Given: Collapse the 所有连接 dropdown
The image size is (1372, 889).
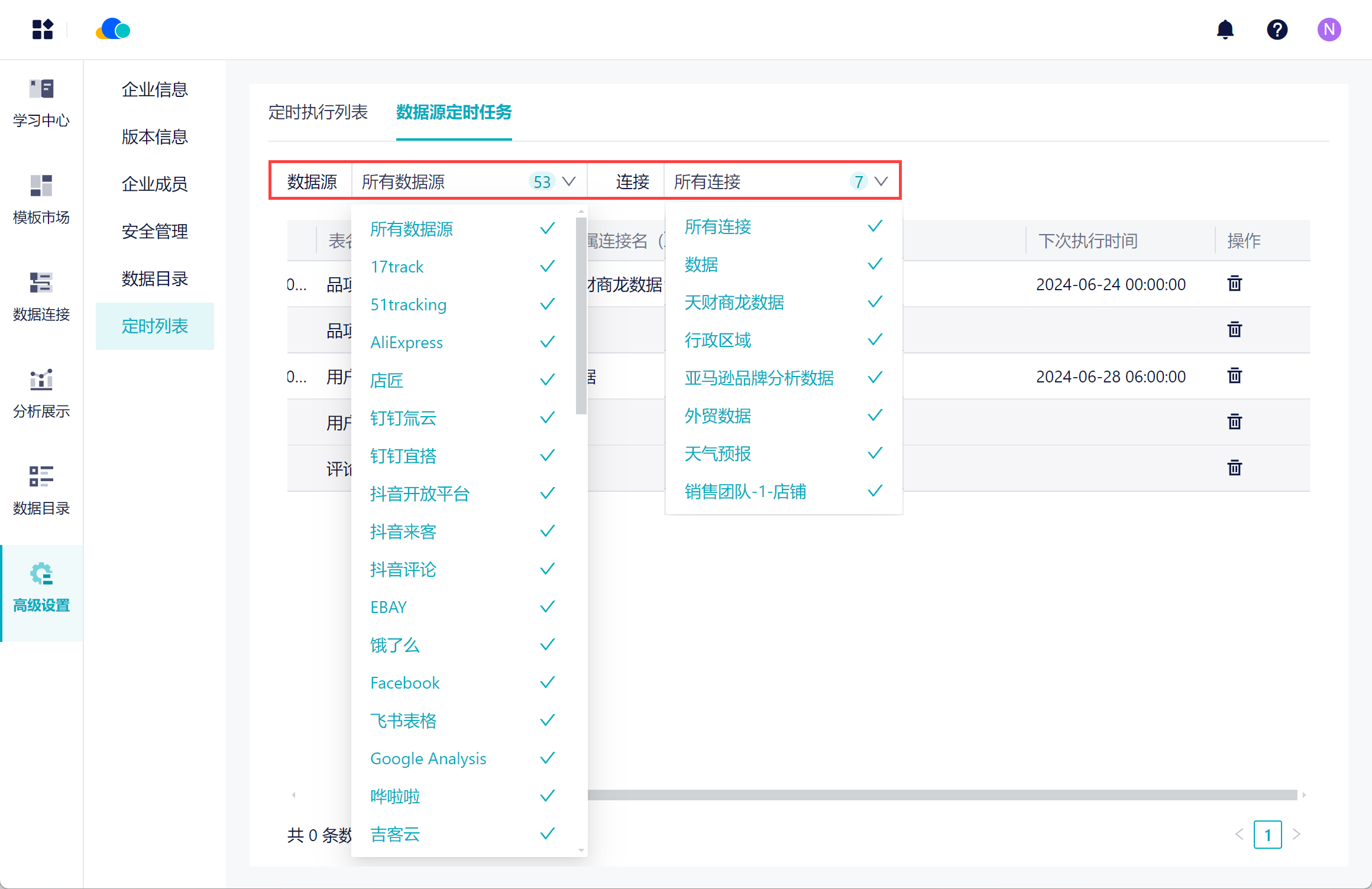Looking at the screenshot, I should pyautogui.click(x=881, y=181).
